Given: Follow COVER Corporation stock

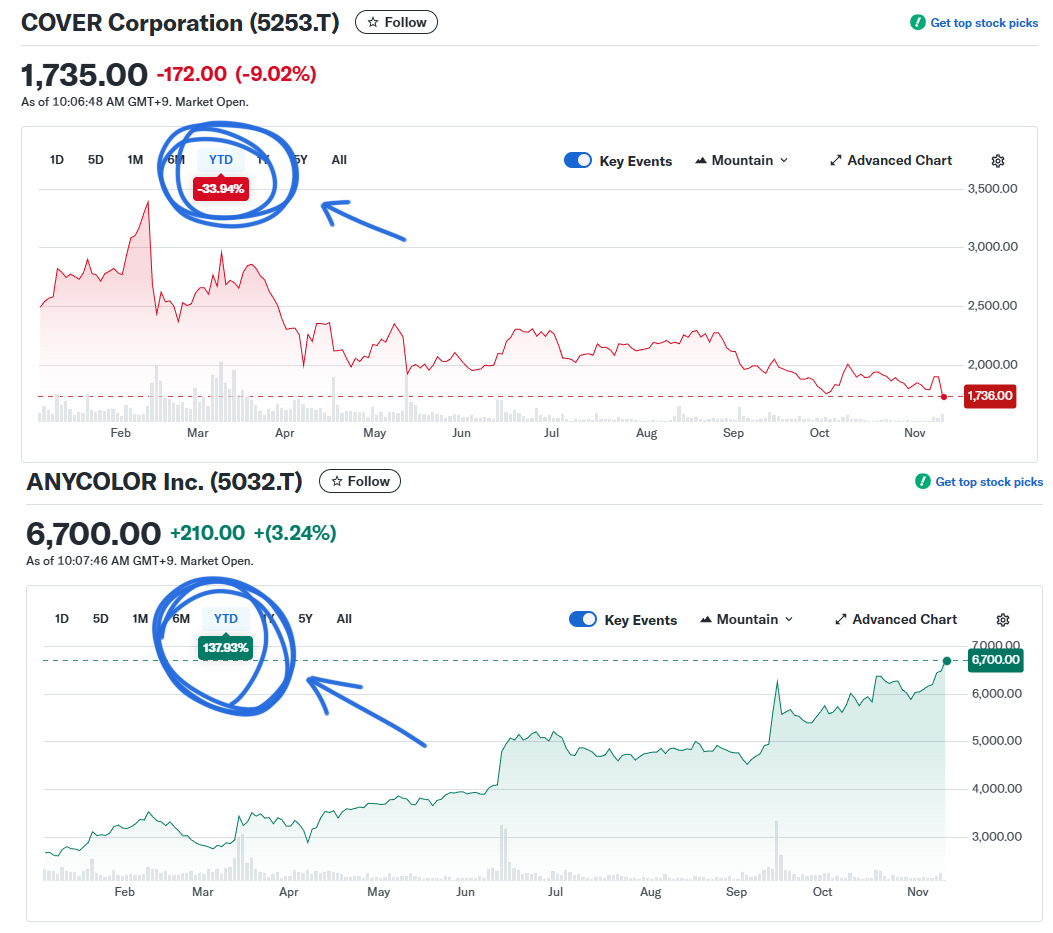Looking at the screenshot, I should [x=396, y=22].
